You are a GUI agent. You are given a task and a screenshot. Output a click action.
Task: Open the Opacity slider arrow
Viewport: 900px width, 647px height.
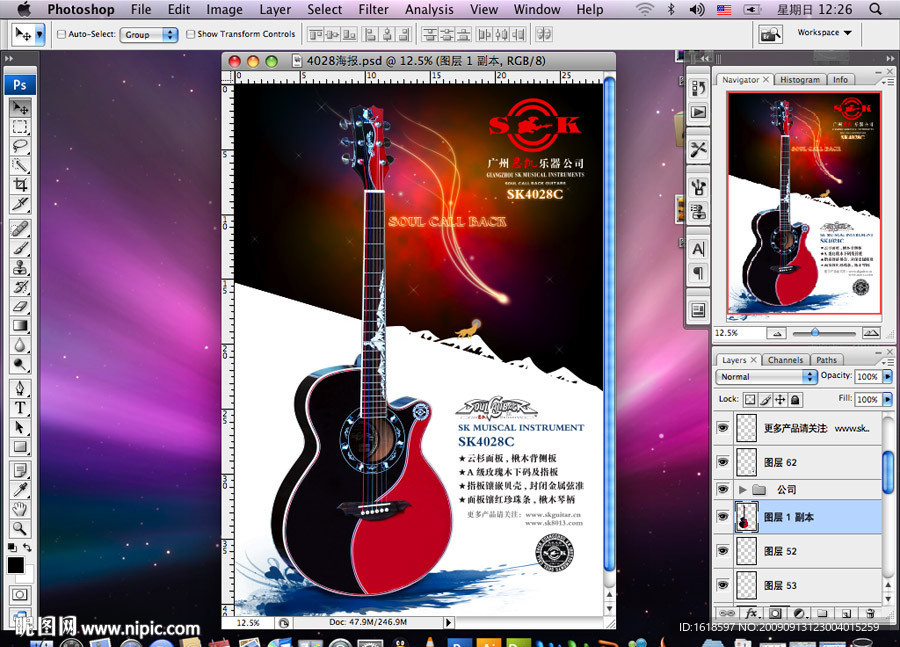pos(887,377)
